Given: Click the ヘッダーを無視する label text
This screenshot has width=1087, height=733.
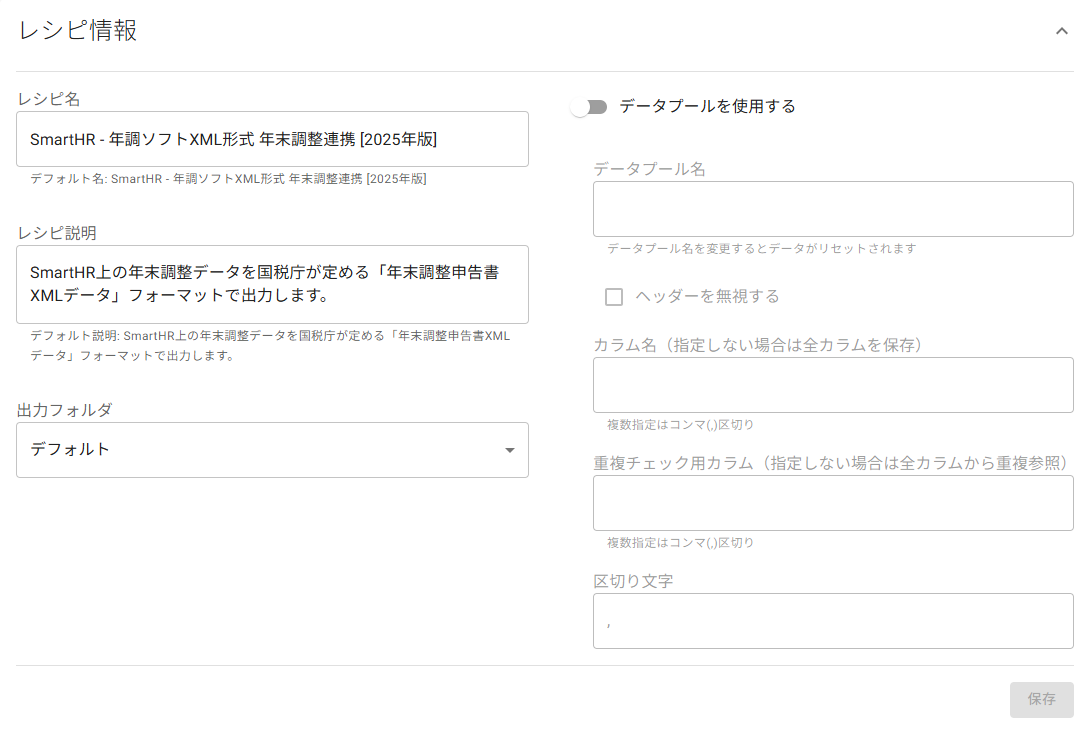Looking at the screenshot, I should 707,296.
